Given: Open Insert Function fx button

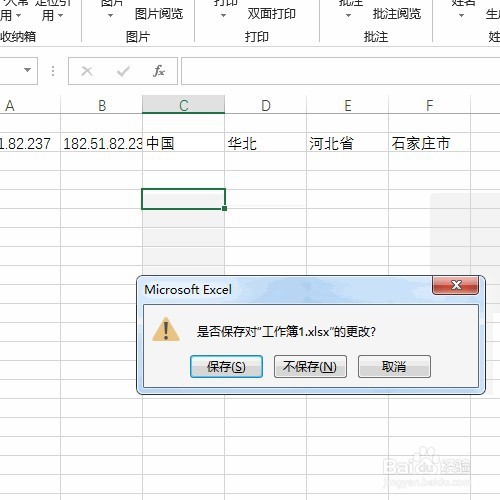Looking at the screenshot, I should point(159,71).
